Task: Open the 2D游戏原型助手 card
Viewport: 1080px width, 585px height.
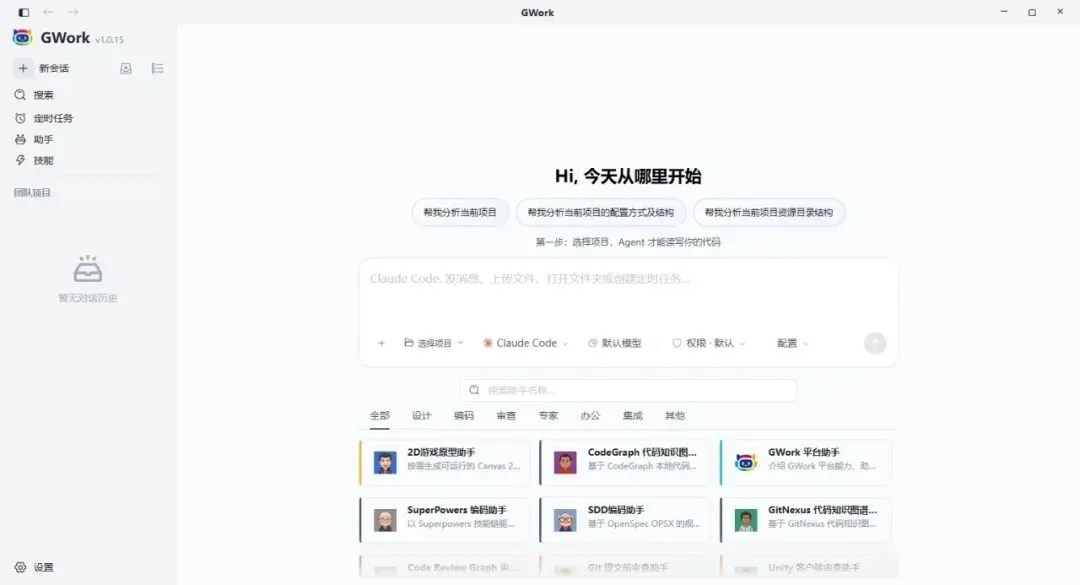Action: tap(445, 462)
